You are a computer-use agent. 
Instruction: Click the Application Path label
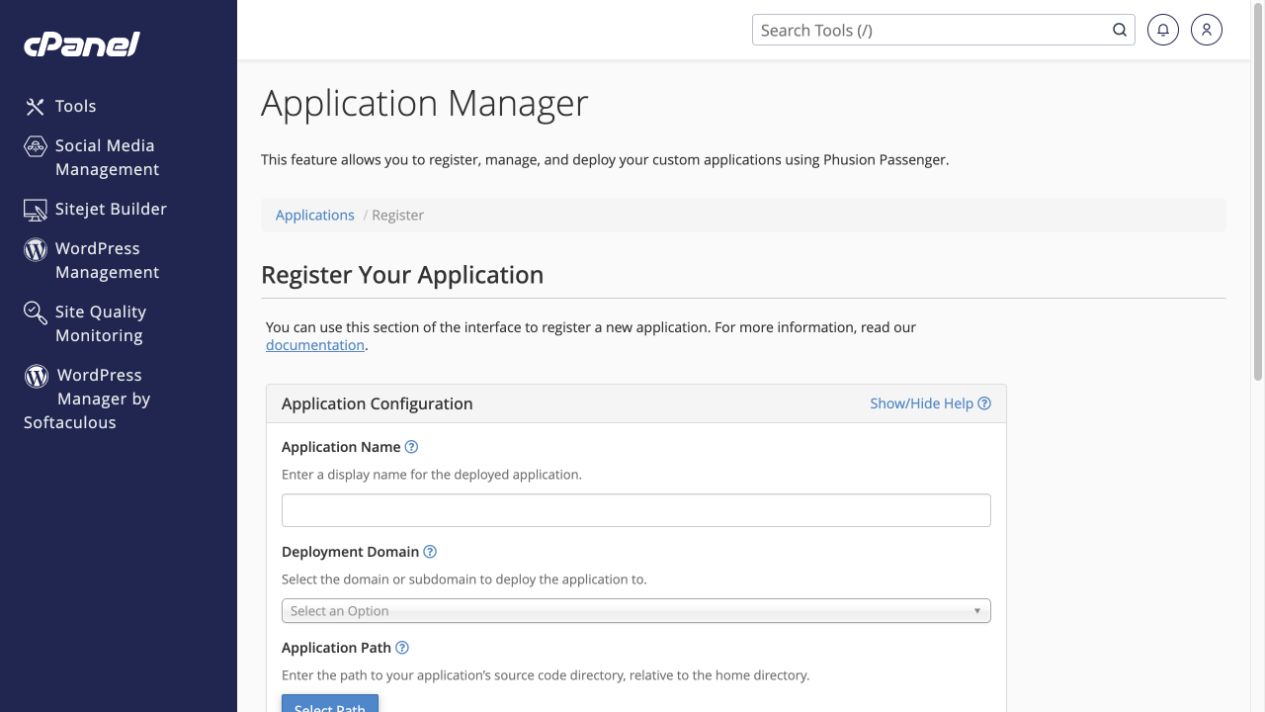(336, 648)
